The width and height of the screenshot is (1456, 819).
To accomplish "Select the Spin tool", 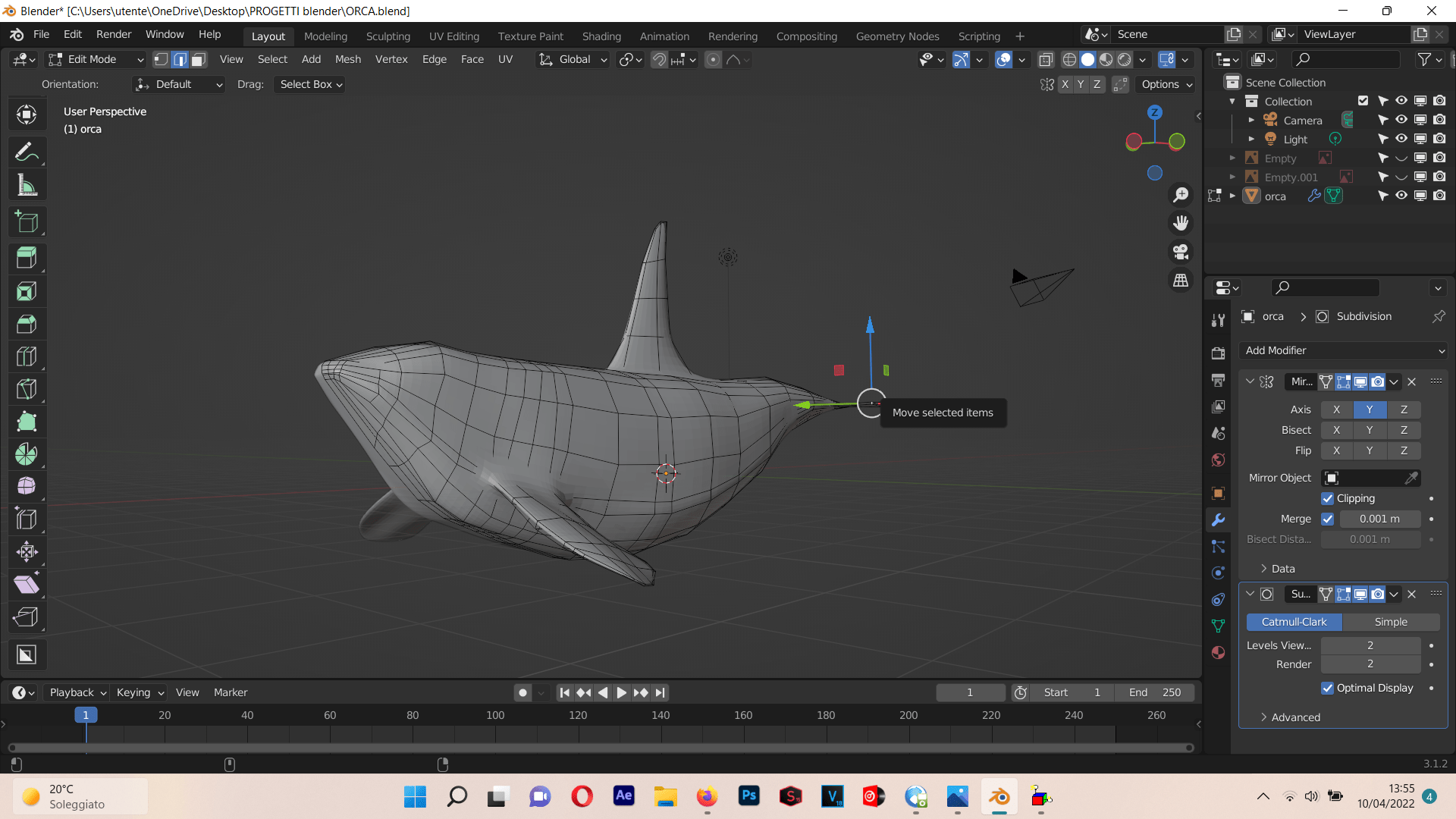I will pos(27,454).
